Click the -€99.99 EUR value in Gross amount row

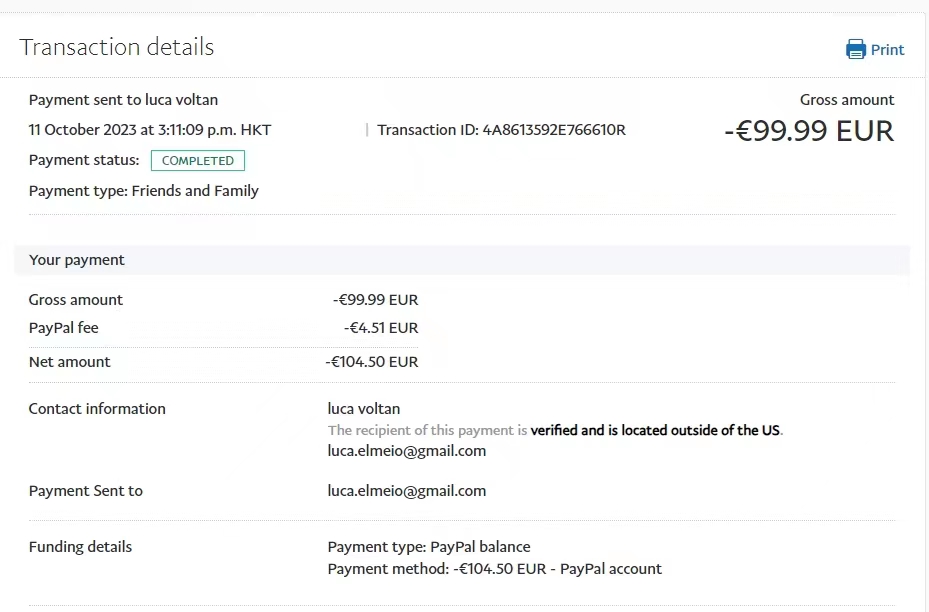pyautogui.click(x=376, y=300)
